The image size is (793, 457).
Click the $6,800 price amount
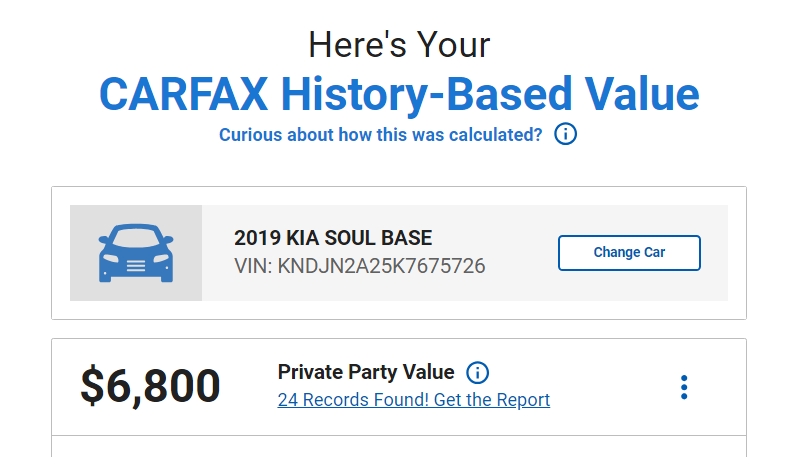point(150,386)
